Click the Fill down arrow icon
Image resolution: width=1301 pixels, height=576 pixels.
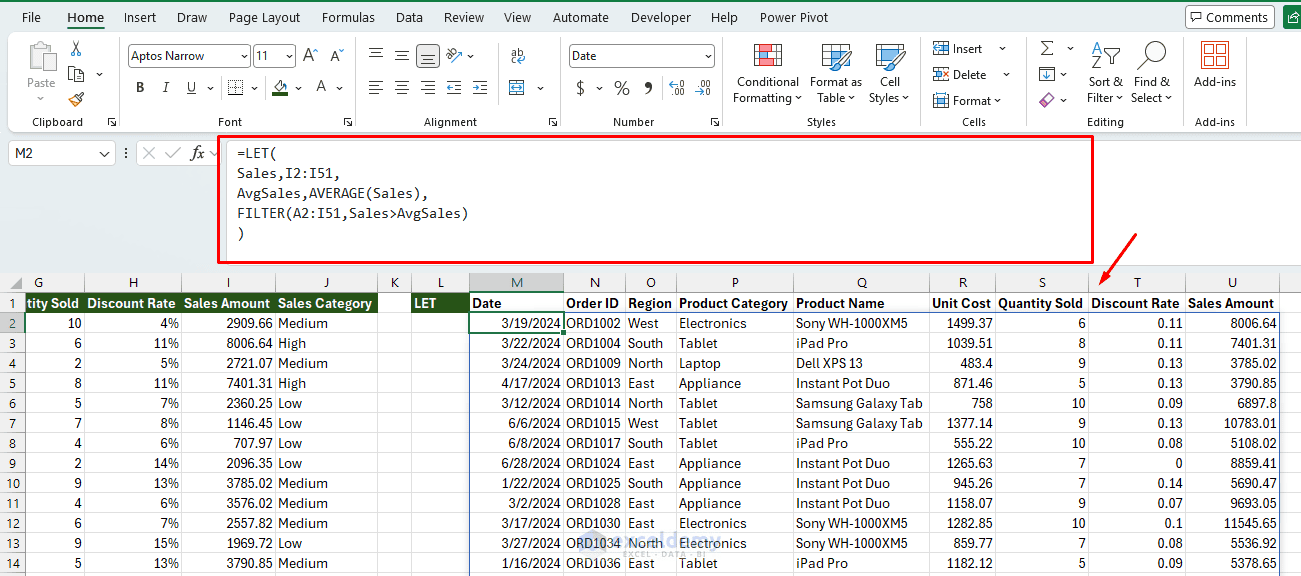tap(1047, 74)
